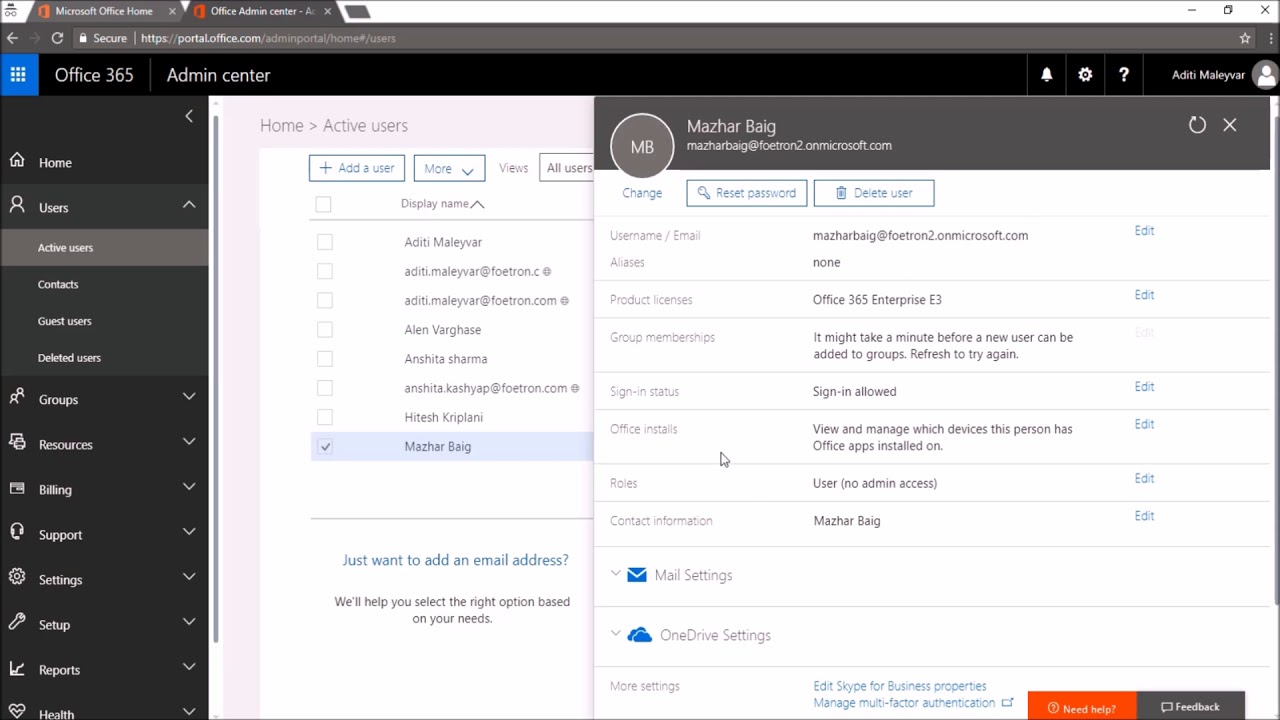This screenshot has height=720, width=1280.
Task: Go back in browser history
Action: 12,38
